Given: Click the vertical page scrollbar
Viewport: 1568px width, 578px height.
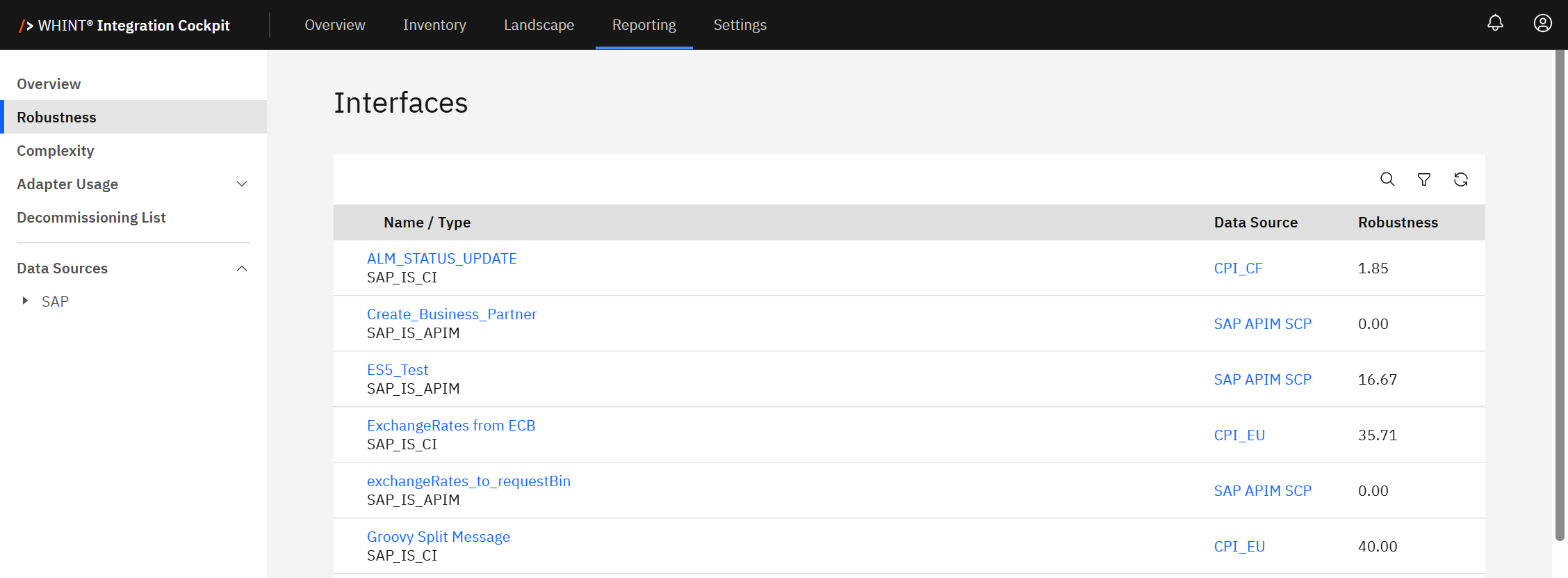Looking at the screenshot, I should tap(1560, 292).
